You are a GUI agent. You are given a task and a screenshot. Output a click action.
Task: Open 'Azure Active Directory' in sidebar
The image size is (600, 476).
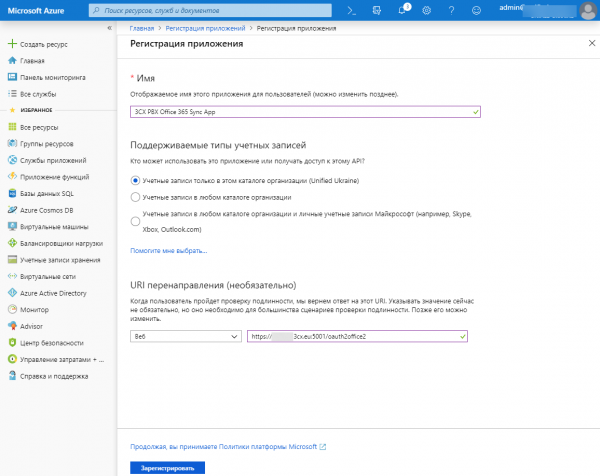click(x=55, y=293)
